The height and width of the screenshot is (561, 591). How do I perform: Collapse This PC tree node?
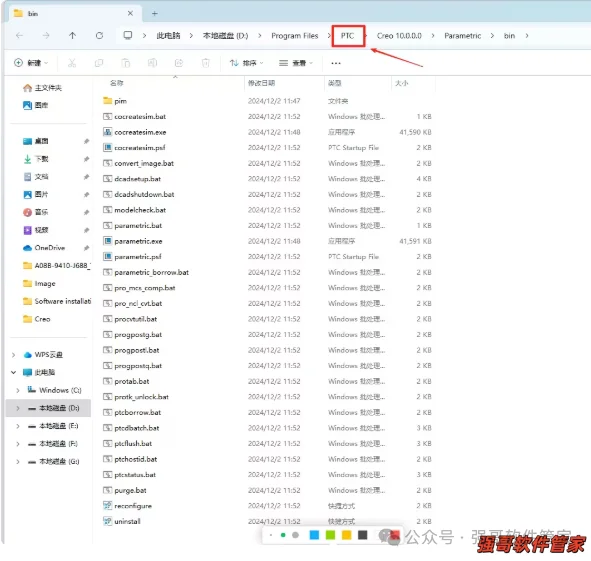(14, 372)
